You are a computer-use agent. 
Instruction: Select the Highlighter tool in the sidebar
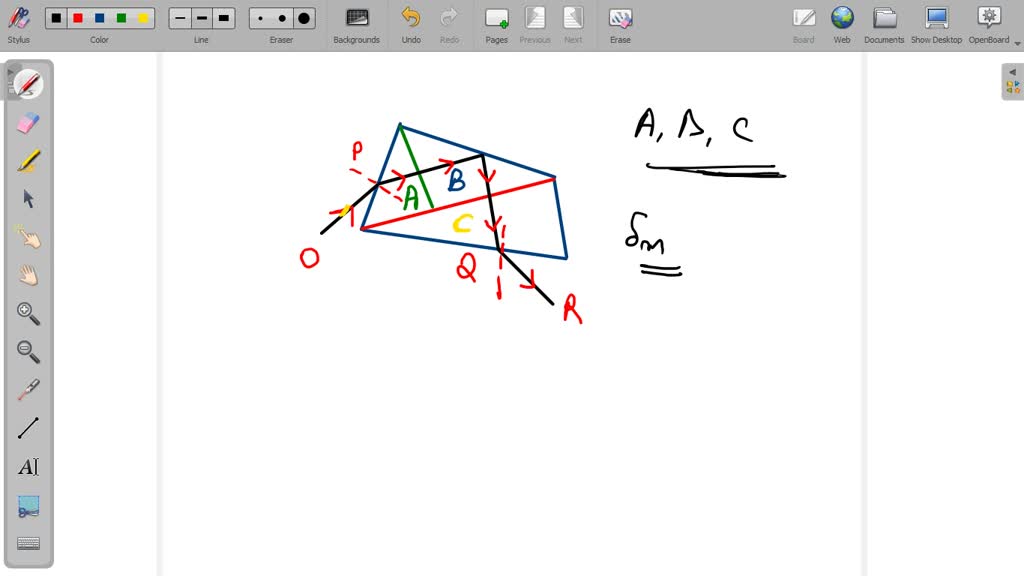tap(28, 160)
